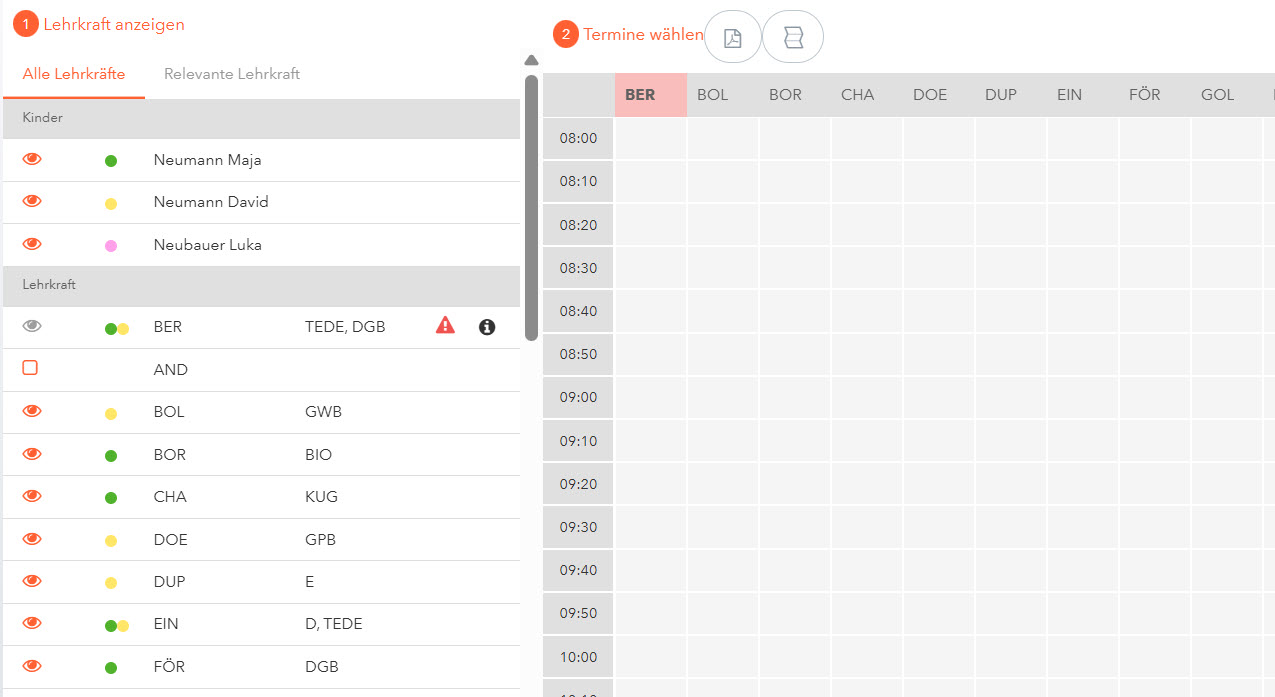Click the scroll-up arrow of teacher list
The width and height of the screenshot is (1275, 697).
pyautogui.click(x=532, y=60)
